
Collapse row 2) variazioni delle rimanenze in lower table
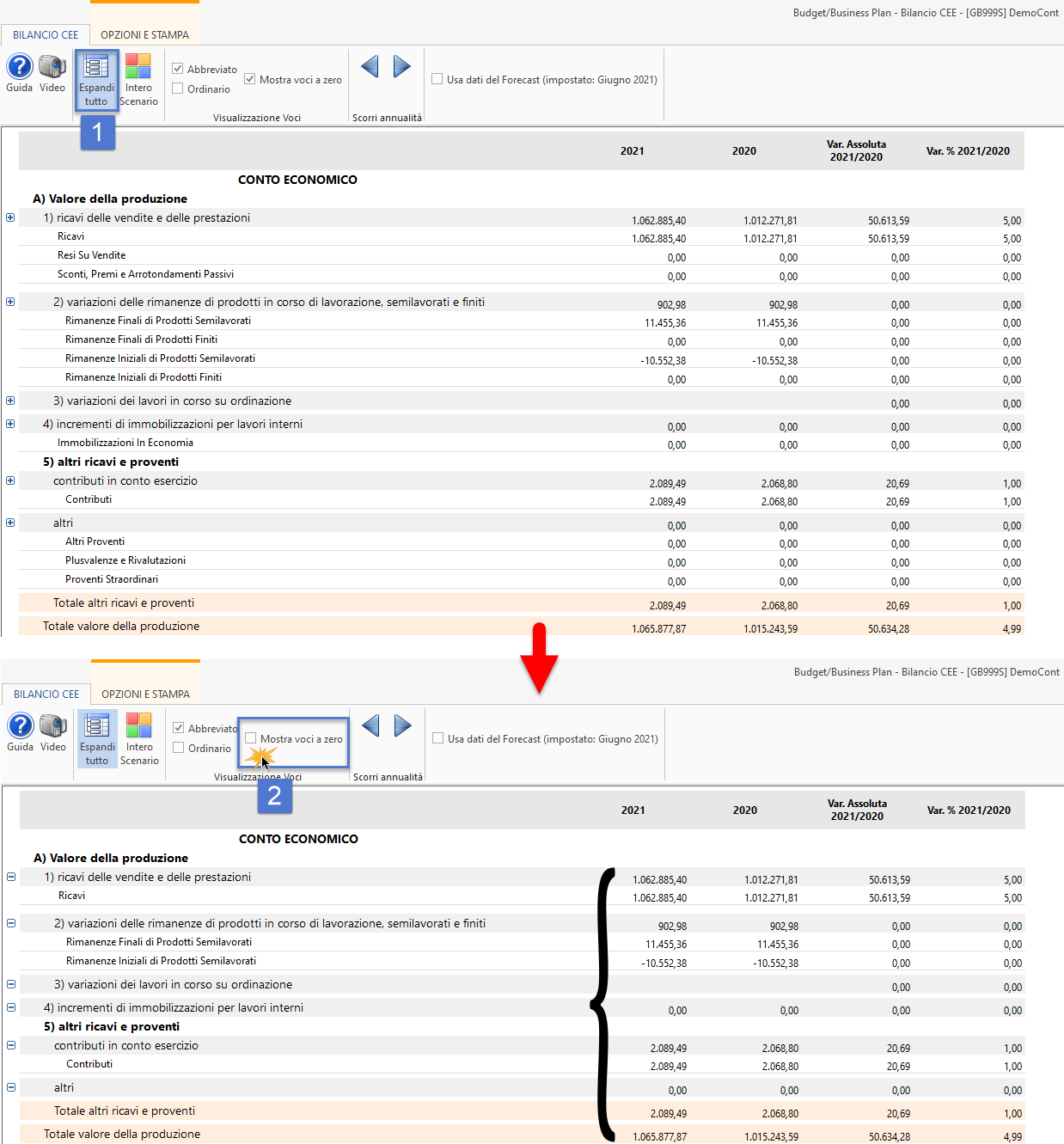point(11,923)
